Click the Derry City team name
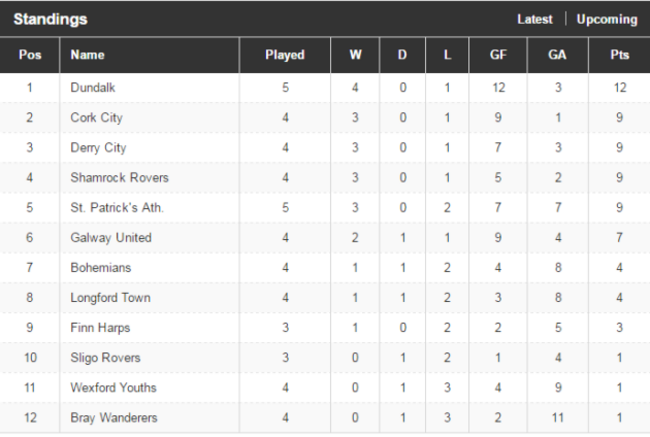Viewport: 650px width, 437px height. pyautogui.click(x=98, y=148)
